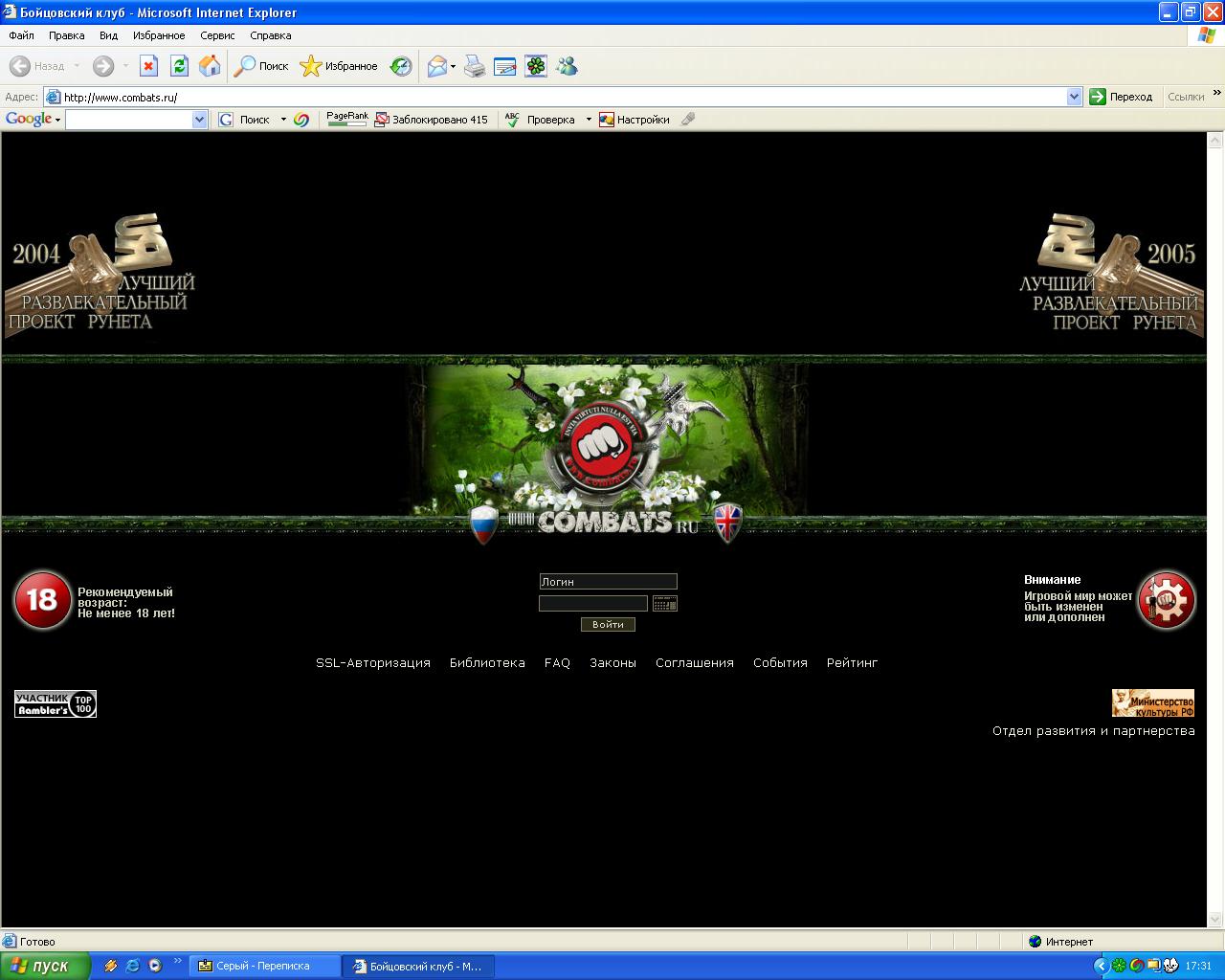The height and width of the screenshot is (980, 1225).
Task: Open the Законы link
Action: pos(612,662)
